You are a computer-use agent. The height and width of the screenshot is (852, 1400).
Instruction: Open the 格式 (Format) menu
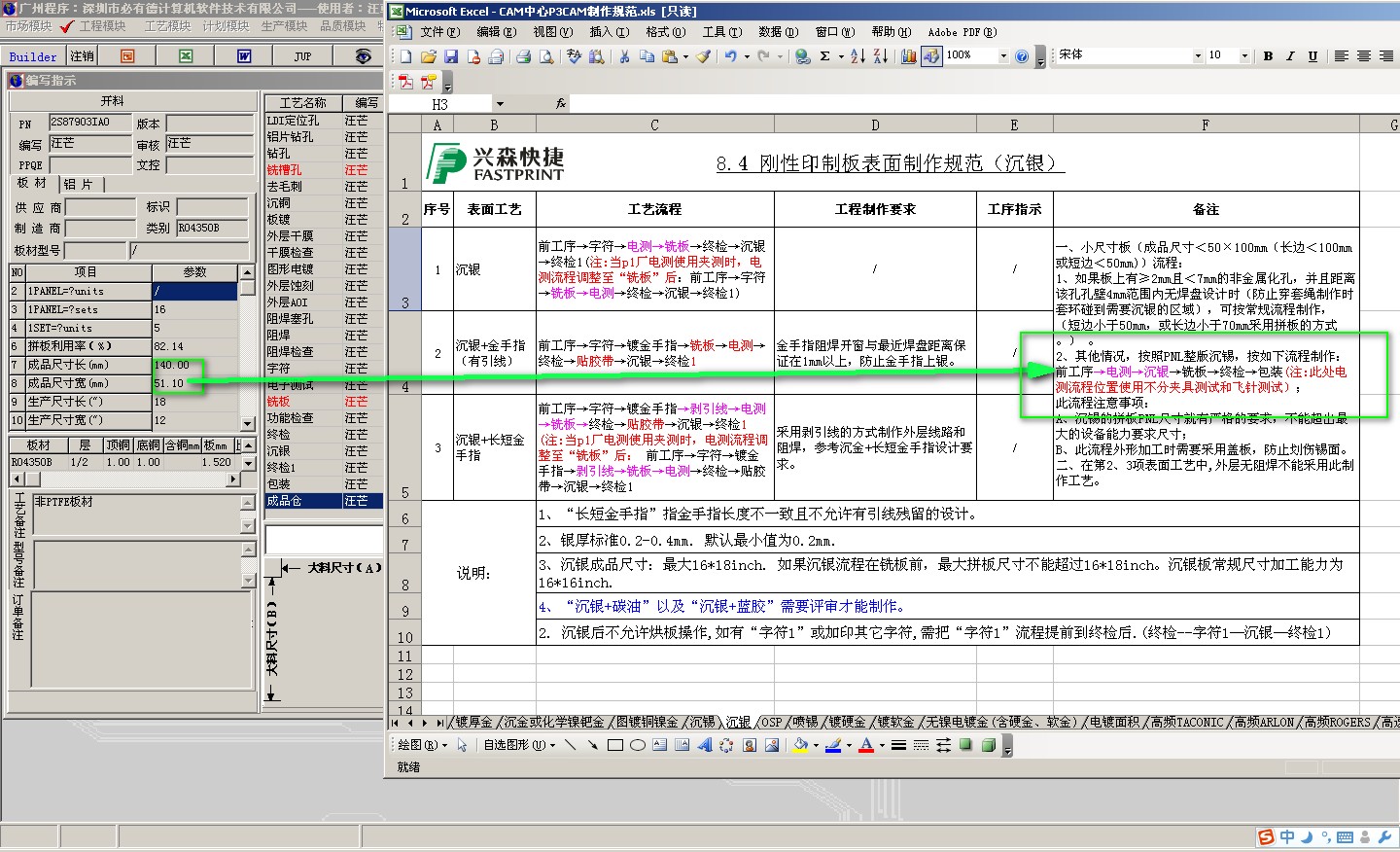[x=666, y=32]
